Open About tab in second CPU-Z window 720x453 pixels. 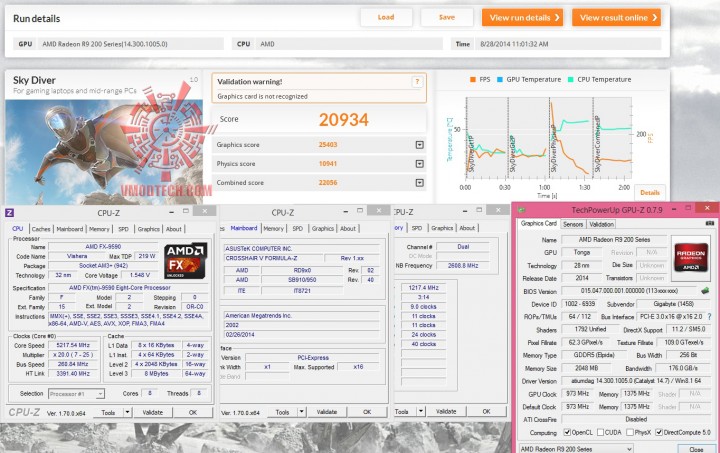tap(348, 228)
